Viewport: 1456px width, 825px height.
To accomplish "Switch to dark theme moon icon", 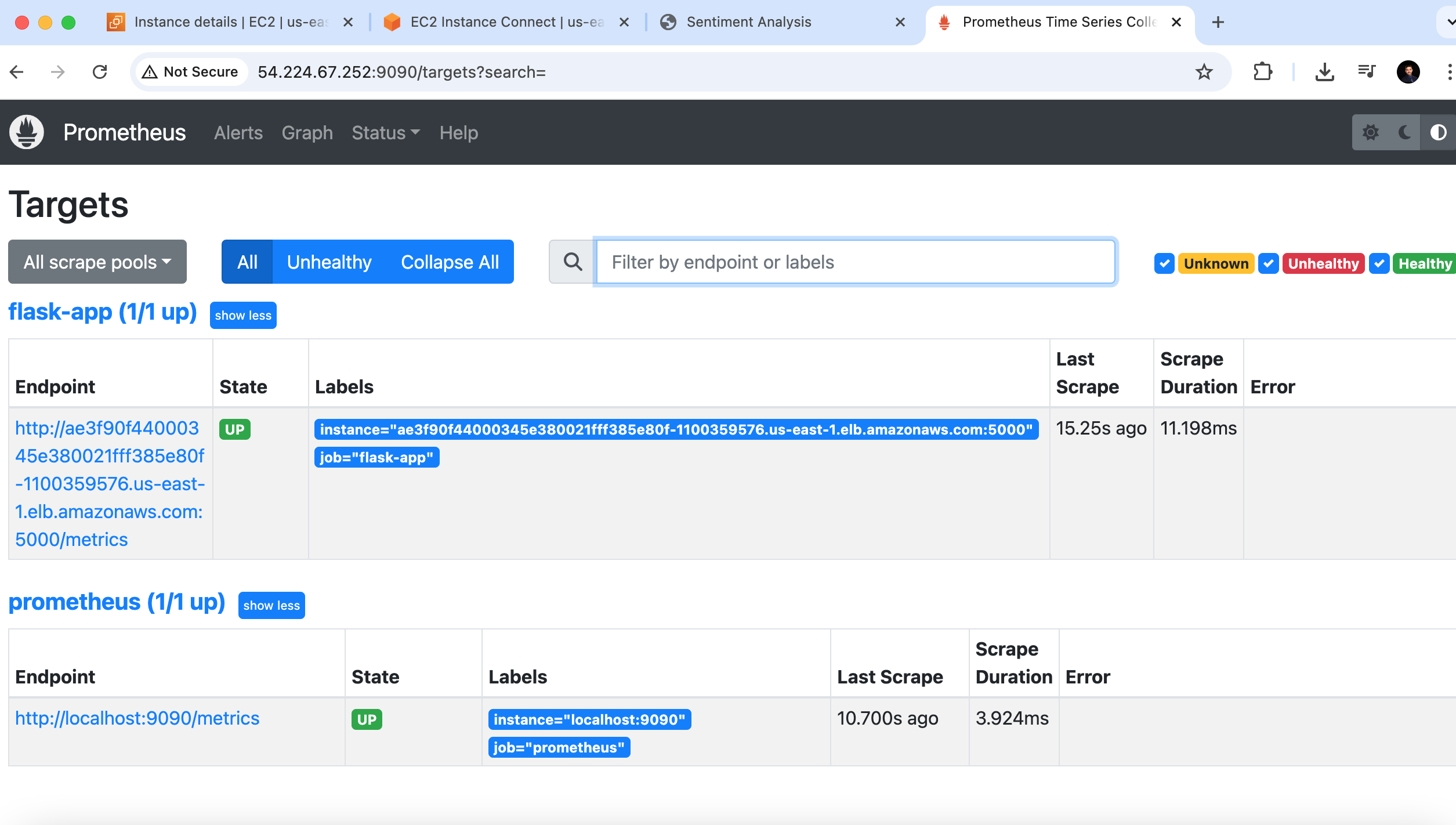I will [1404, 132].
